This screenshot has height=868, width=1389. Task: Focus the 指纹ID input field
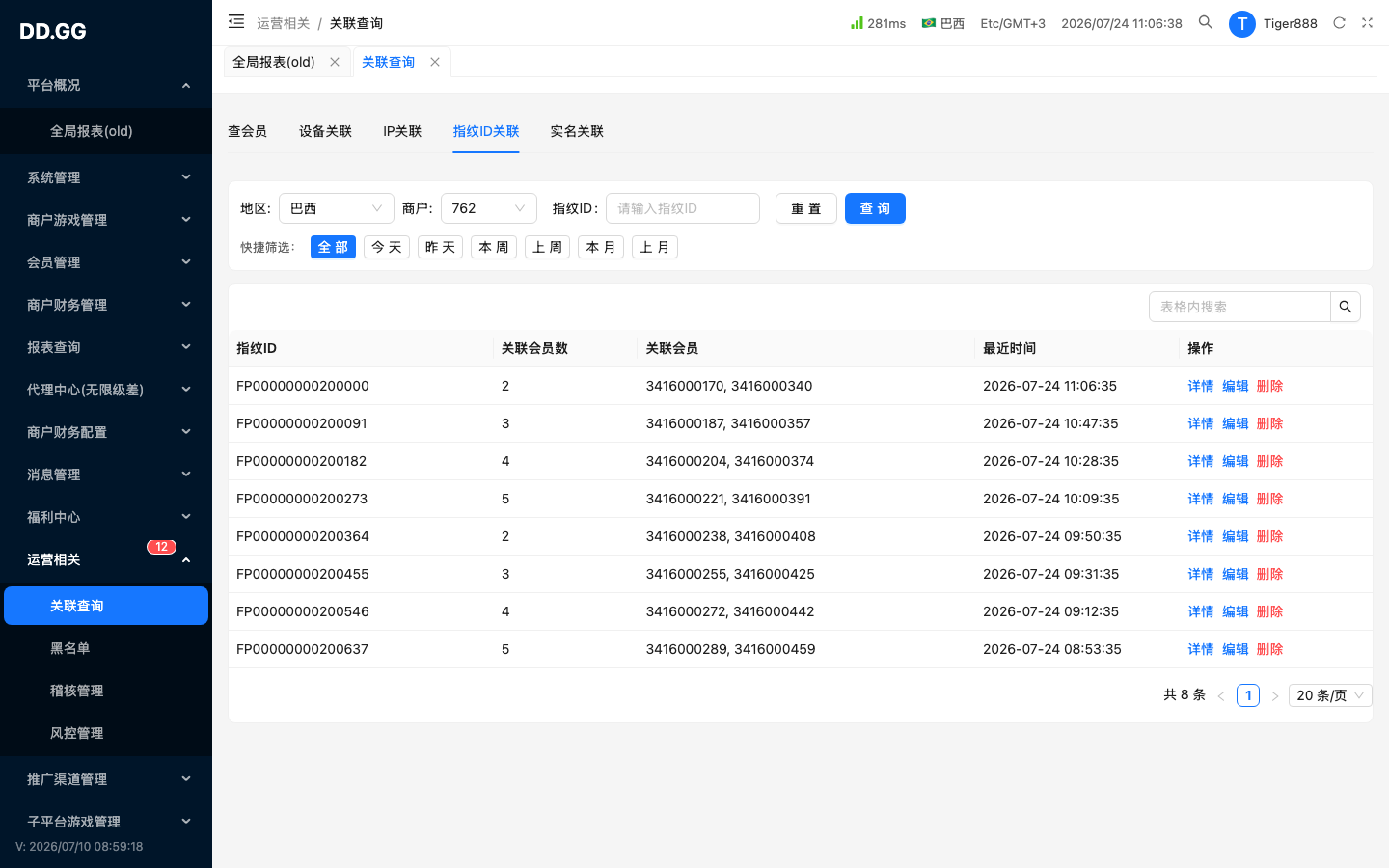point(683,208)
